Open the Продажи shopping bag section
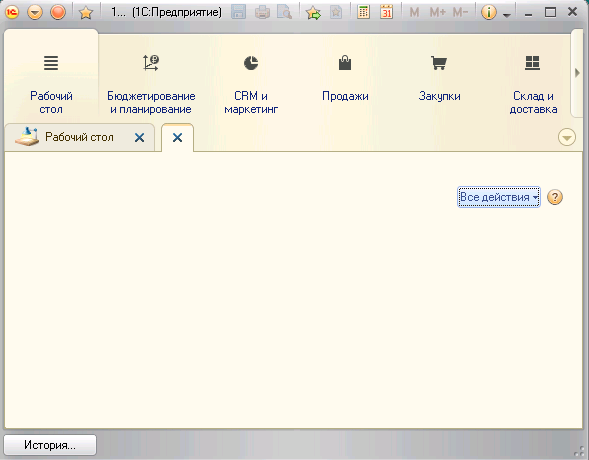The height and width of the screenshot is (460, 589). 345,79
